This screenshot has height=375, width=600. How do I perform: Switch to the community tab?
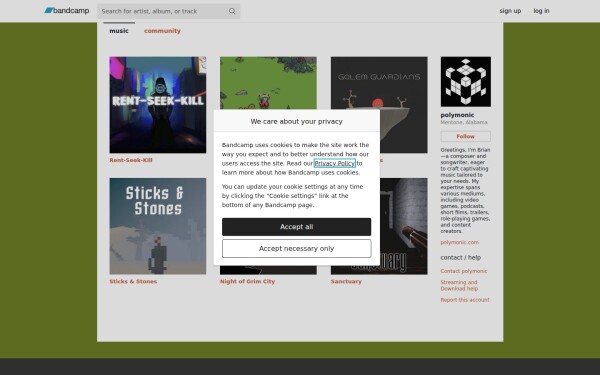point(162,31)
